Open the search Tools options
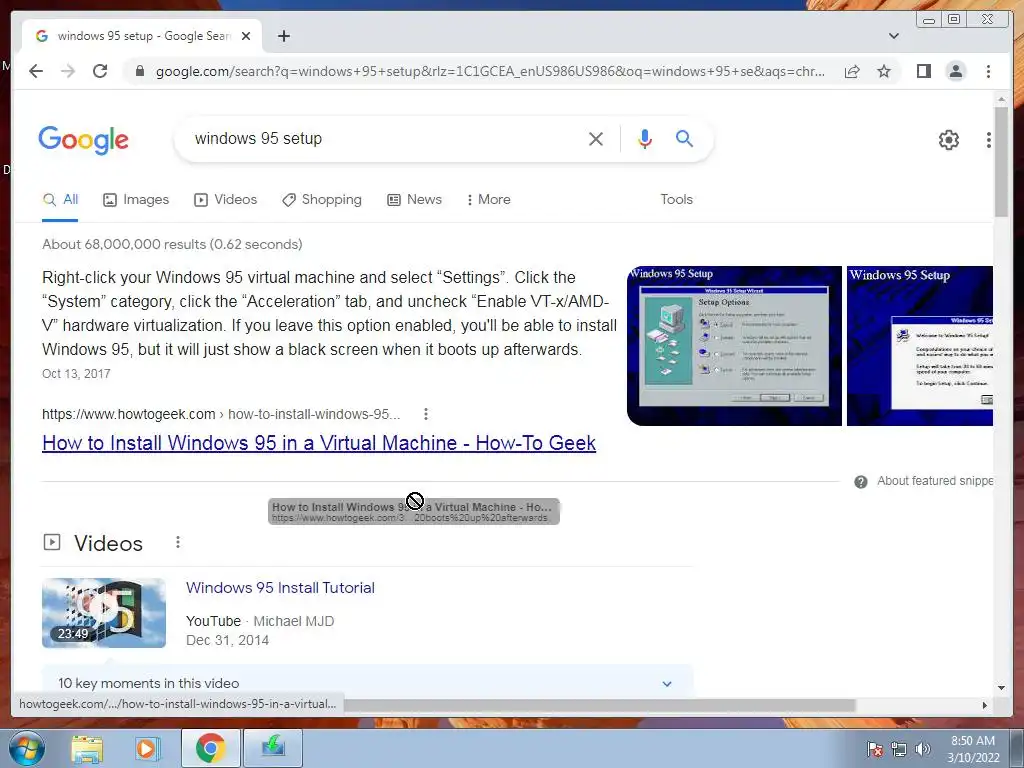 click(676, 200)
